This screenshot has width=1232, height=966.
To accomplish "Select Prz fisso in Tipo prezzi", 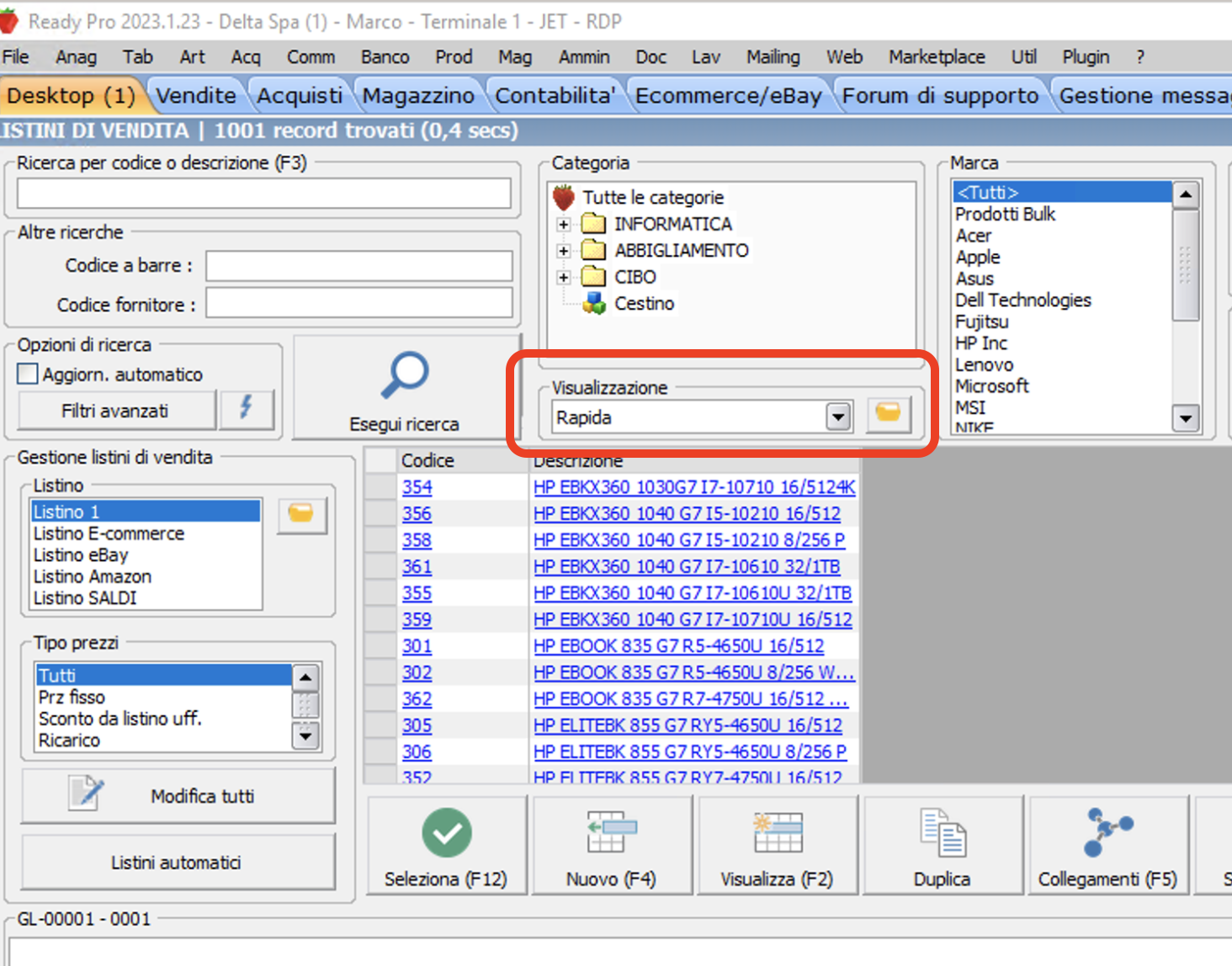I will point(72,698).
